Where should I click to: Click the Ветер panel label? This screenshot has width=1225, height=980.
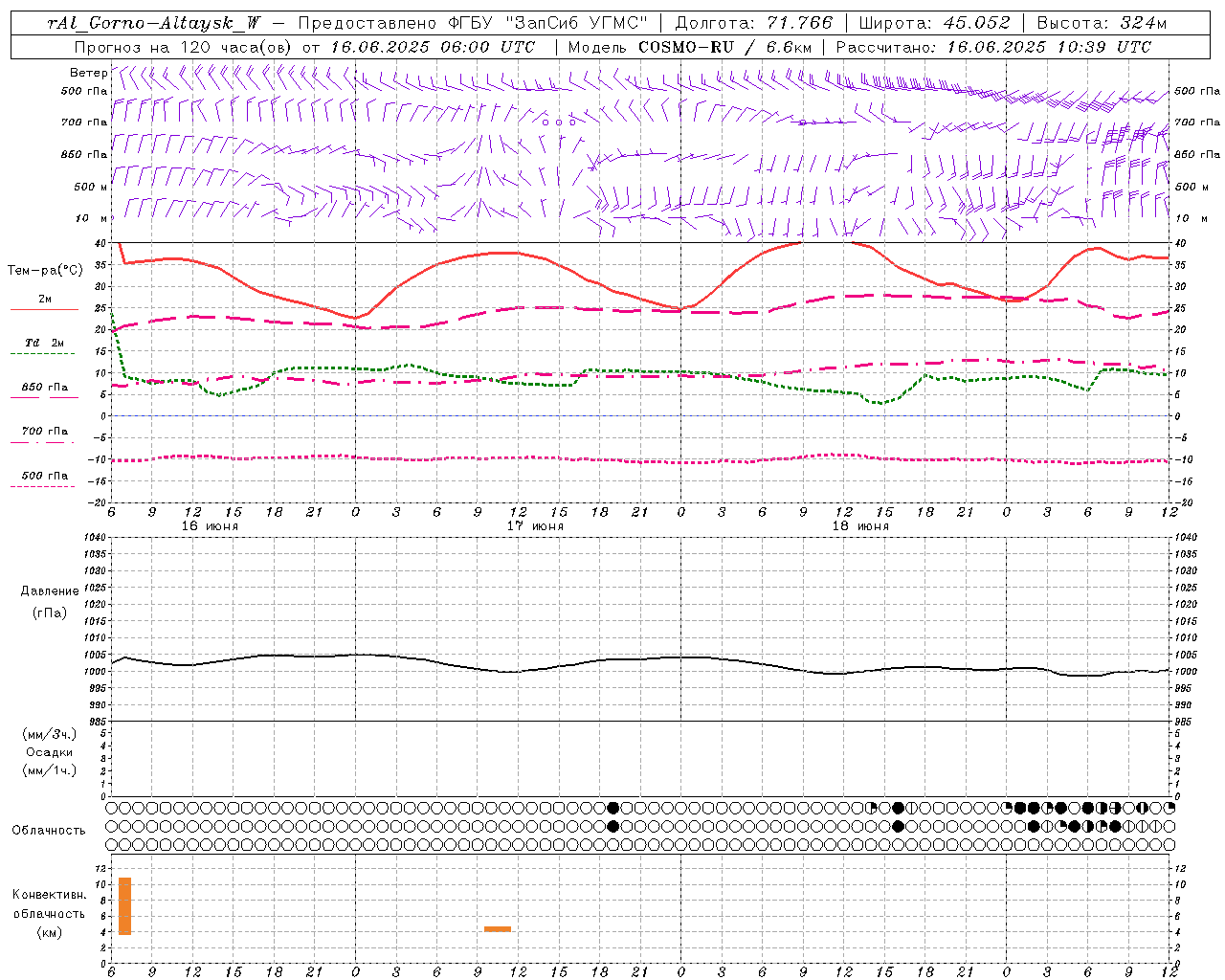pos(88,73)
